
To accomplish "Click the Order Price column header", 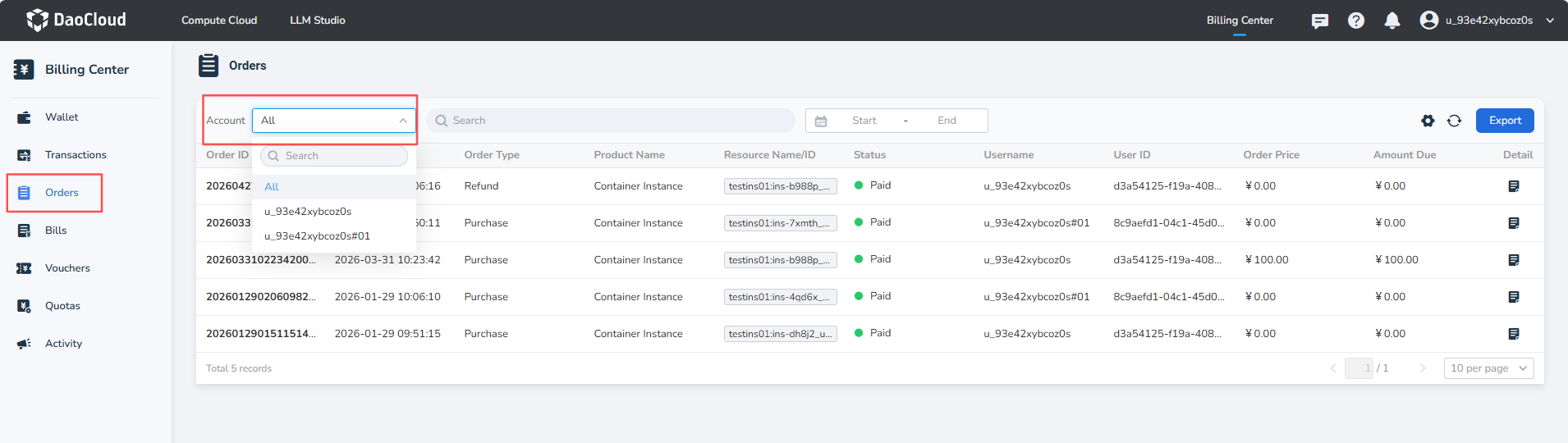I will 1271,155.
